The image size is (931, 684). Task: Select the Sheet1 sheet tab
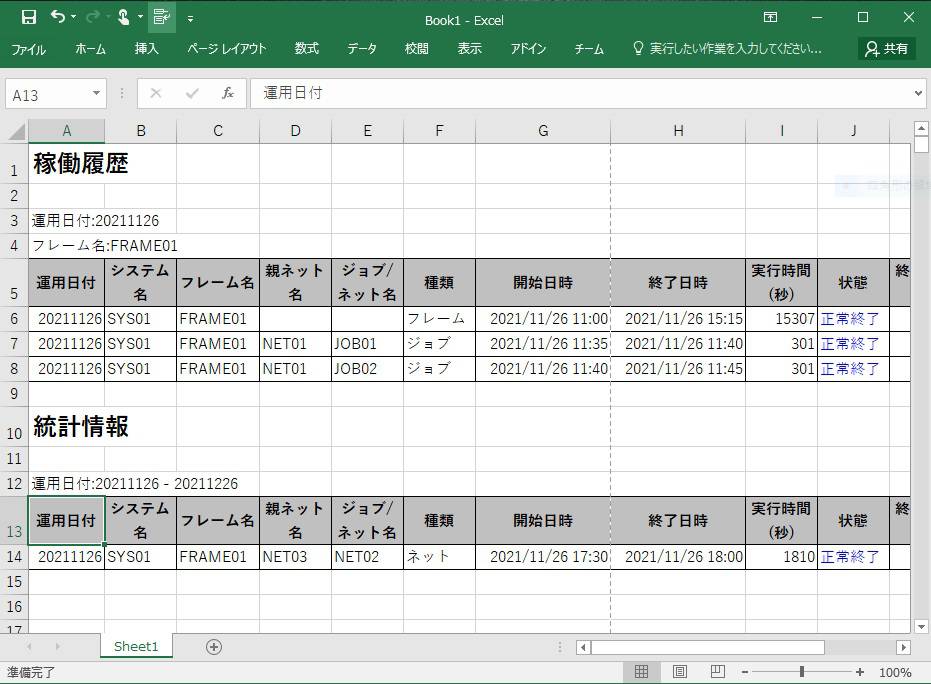(x=136, y=646)
